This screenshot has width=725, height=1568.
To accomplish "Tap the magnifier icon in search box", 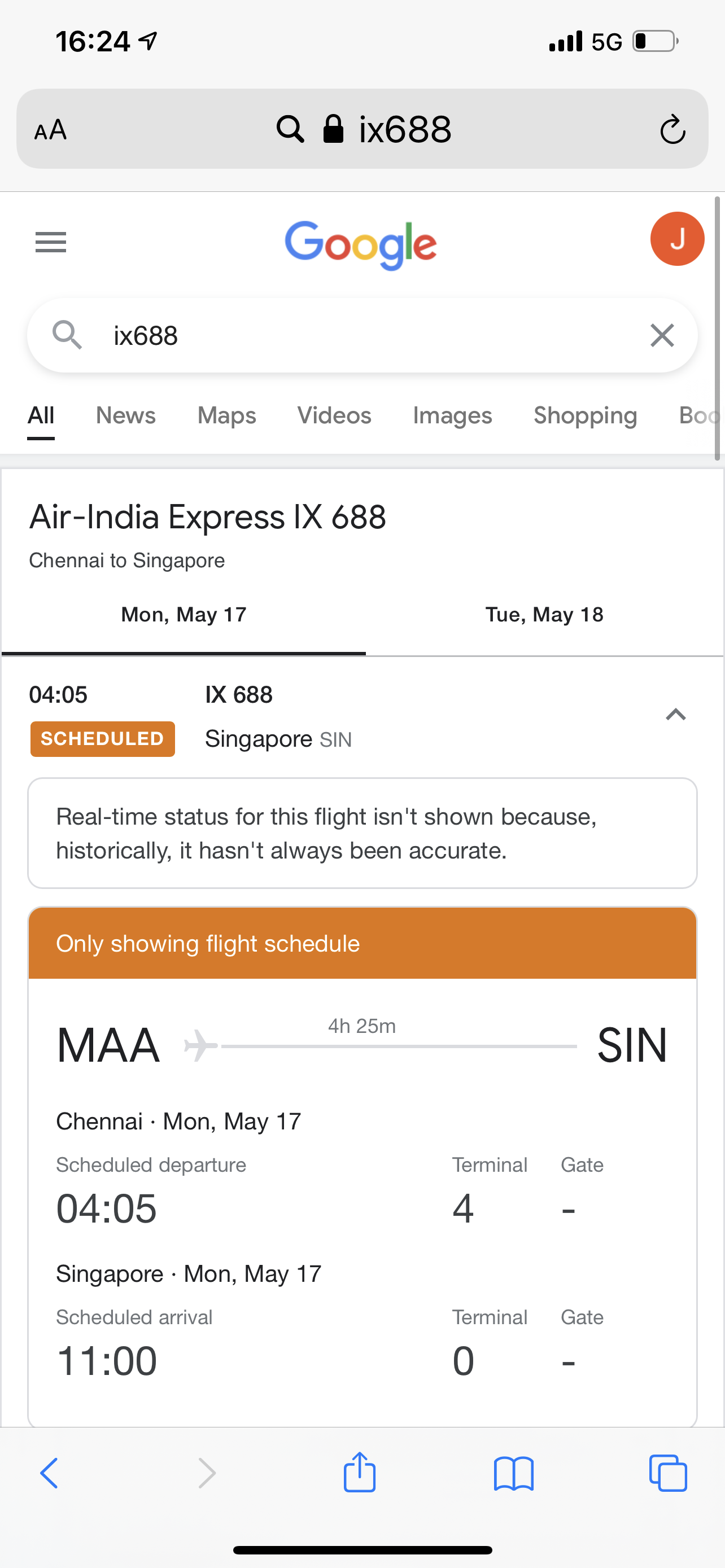I will coord(67,335).
